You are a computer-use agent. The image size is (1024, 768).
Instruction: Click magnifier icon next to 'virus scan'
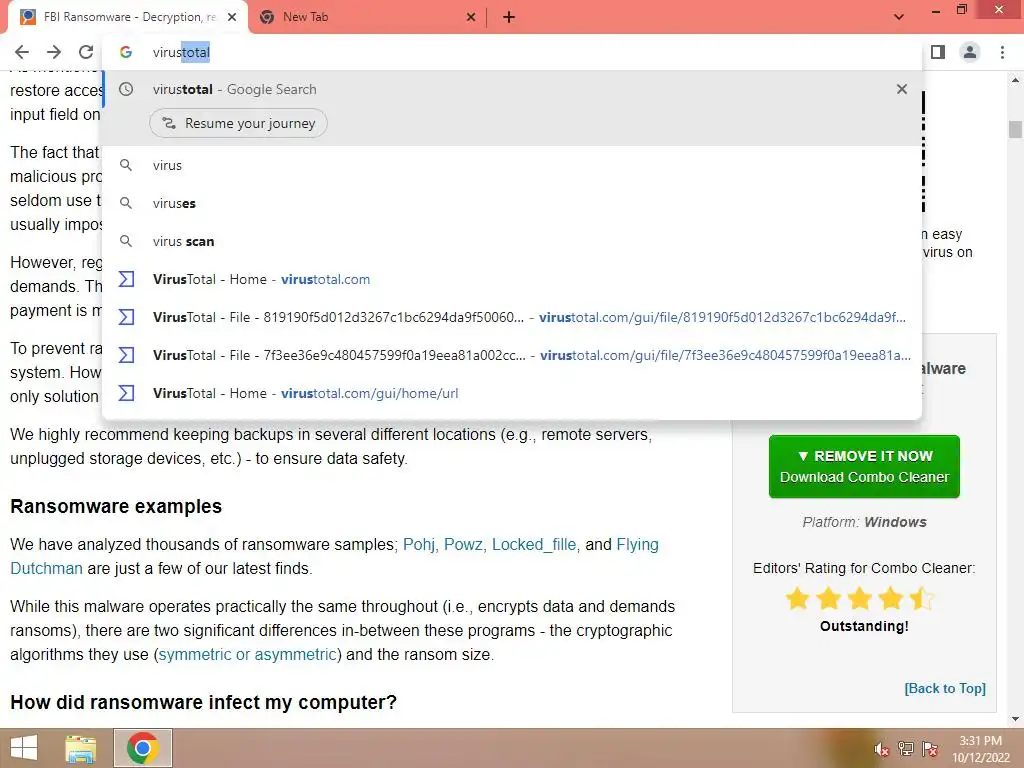126,241
